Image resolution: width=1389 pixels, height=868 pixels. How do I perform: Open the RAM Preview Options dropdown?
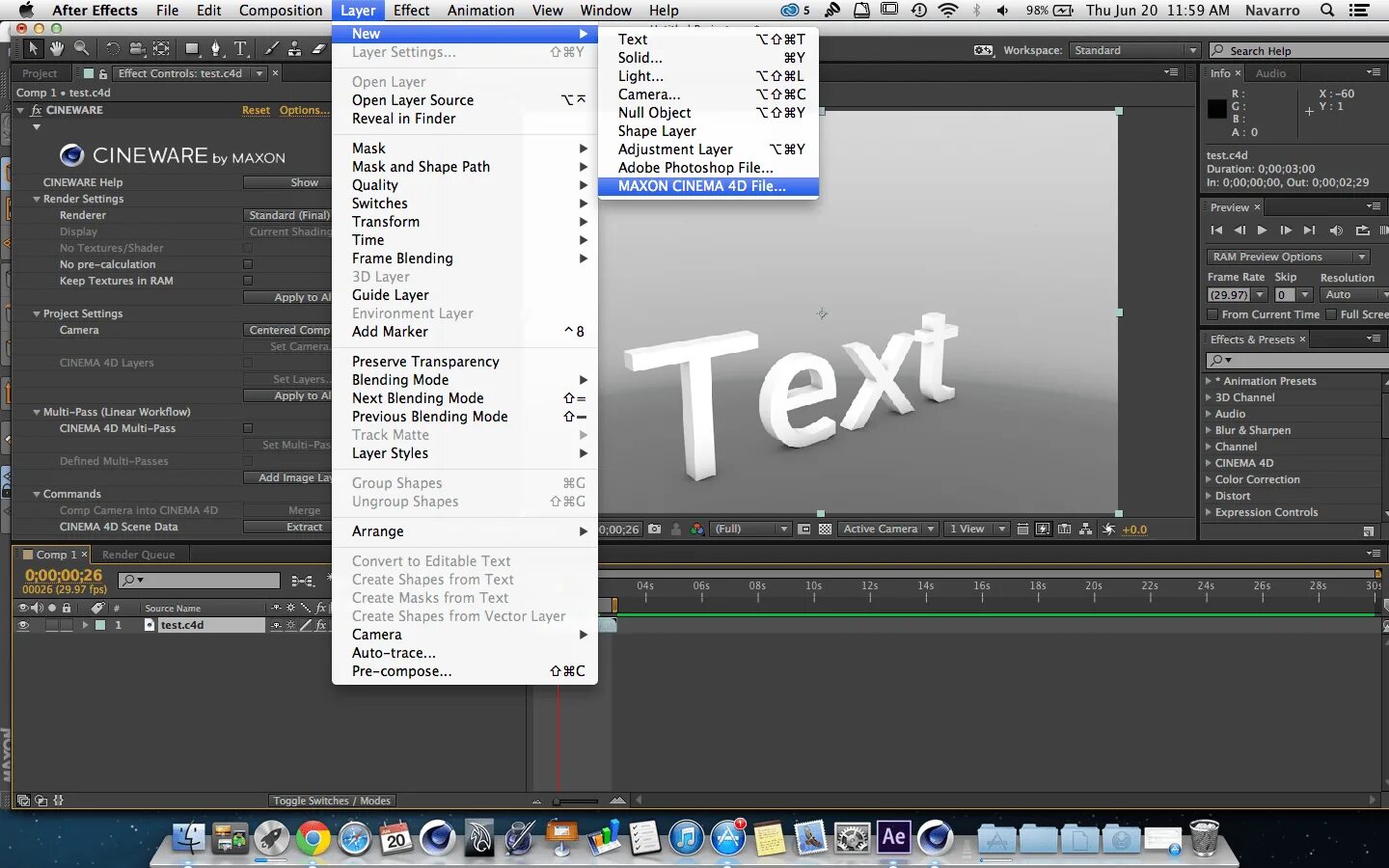click(1289, 257)
